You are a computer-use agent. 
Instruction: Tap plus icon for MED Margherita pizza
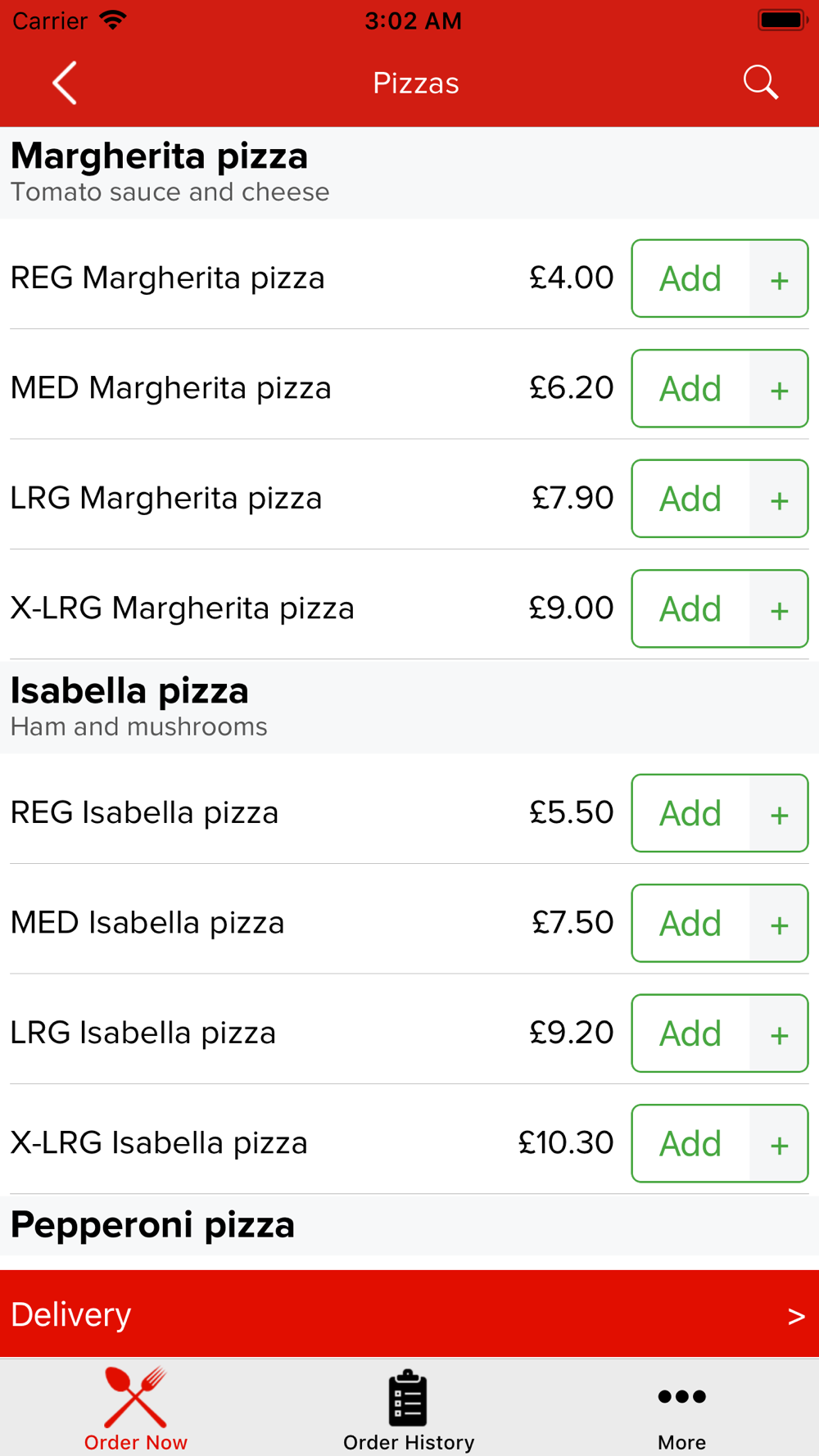(779, 389)
